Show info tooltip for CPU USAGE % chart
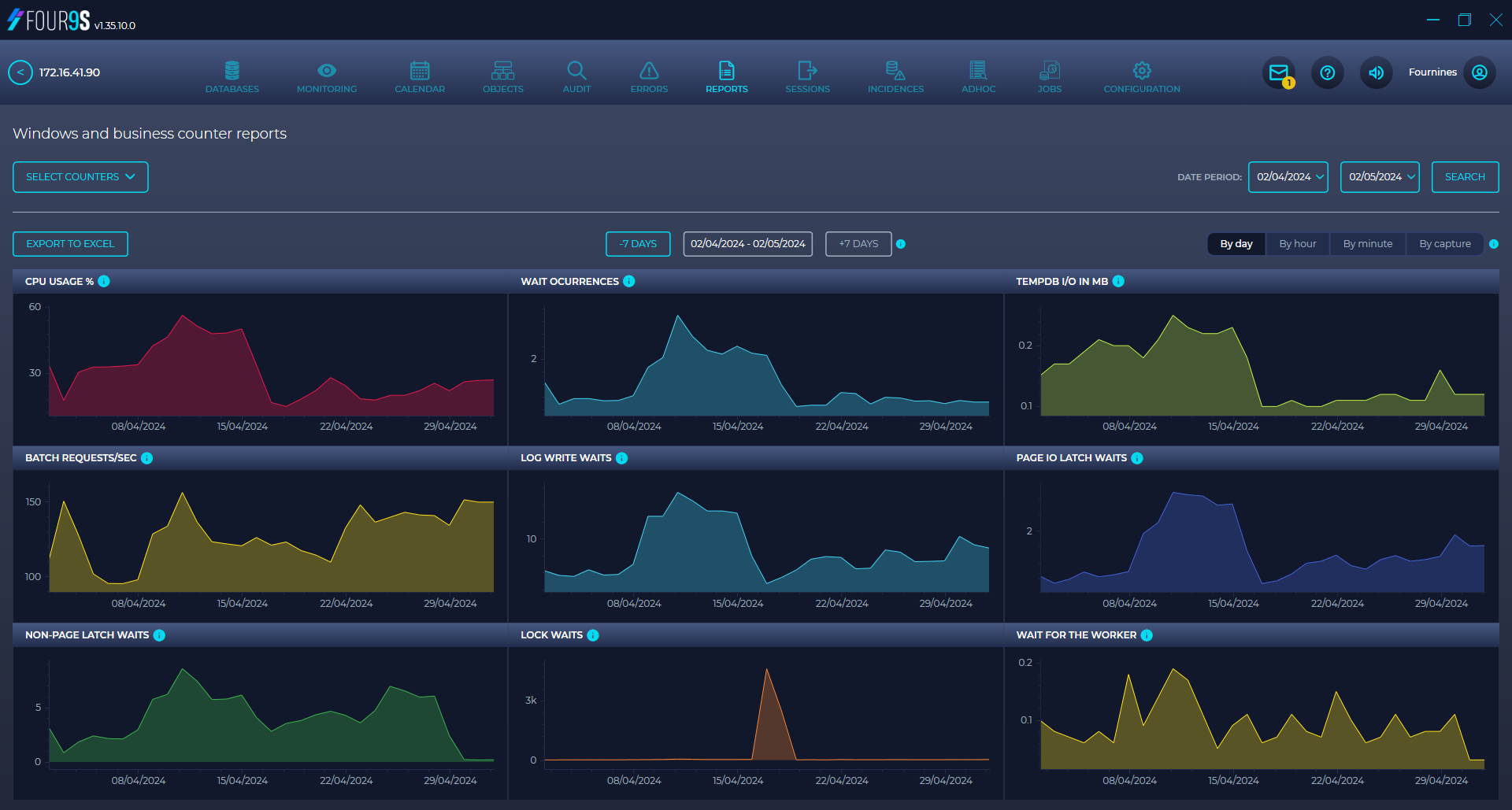The width and height of the screenshot is (1512, 810). pyautogui.click(x=105, y=281)
